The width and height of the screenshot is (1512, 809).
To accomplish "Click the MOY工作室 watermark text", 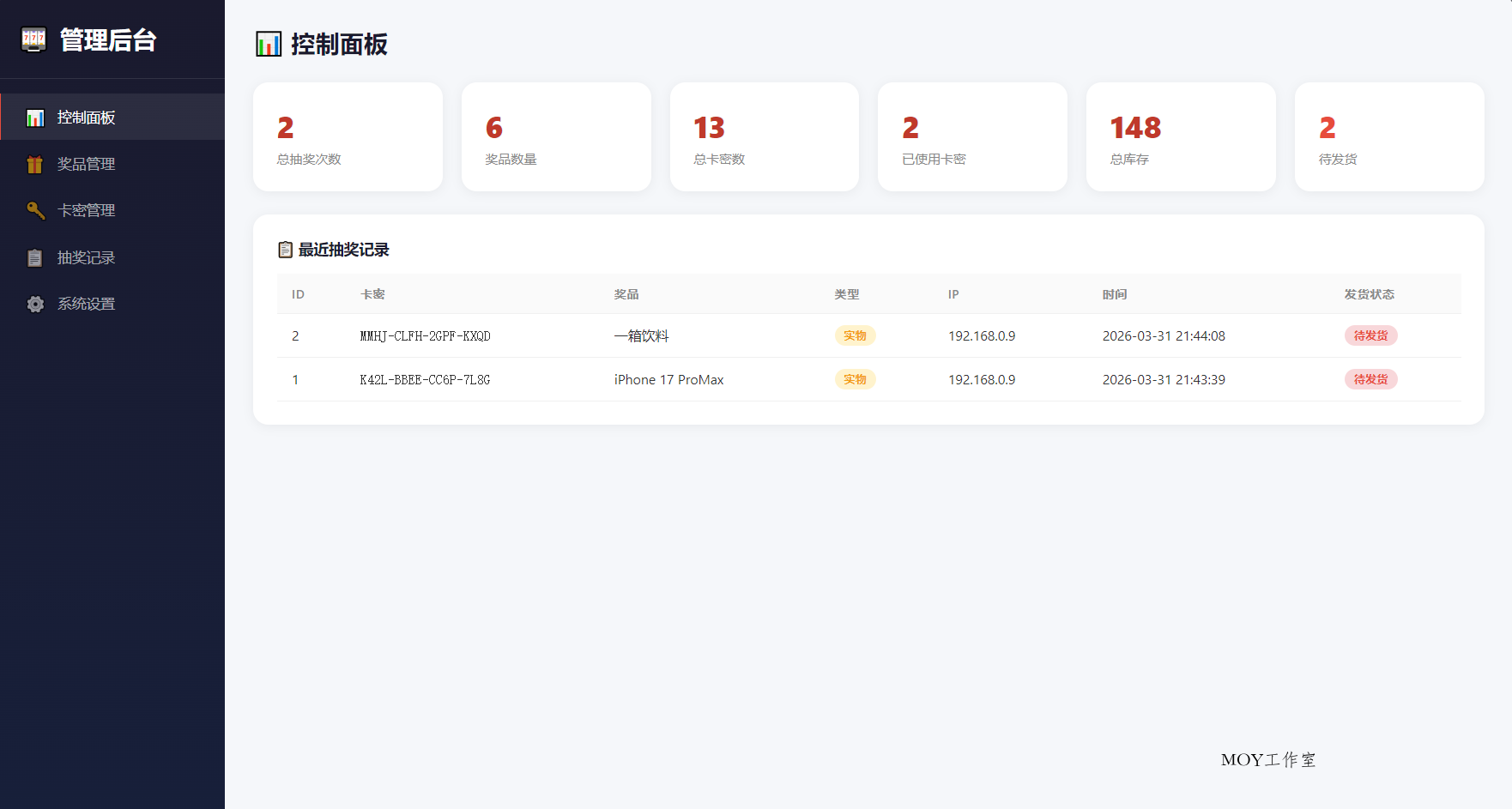I will [x=1267, y=759].
